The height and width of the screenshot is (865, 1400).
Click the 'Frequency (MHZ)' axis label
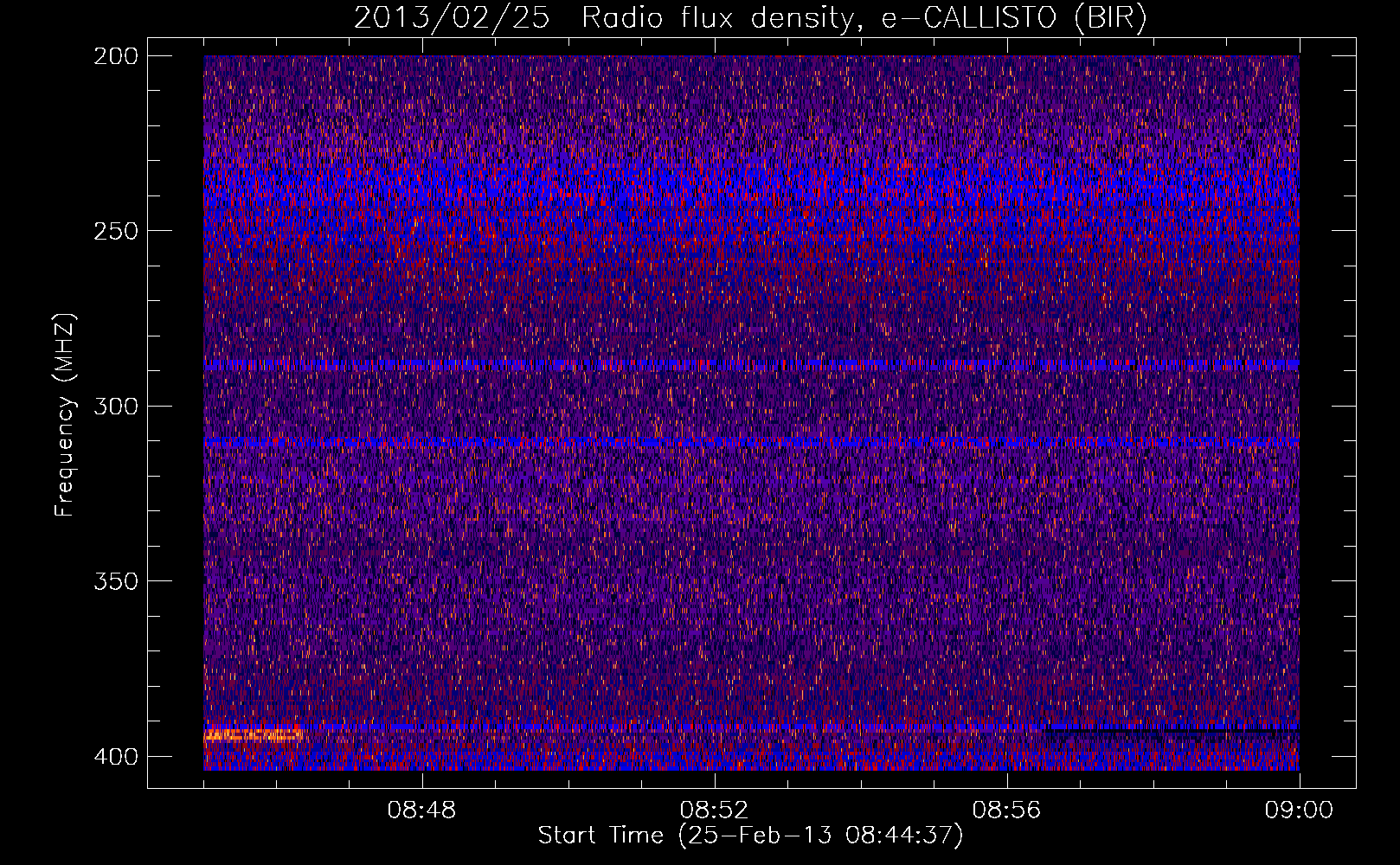click(x=65, y=414)
